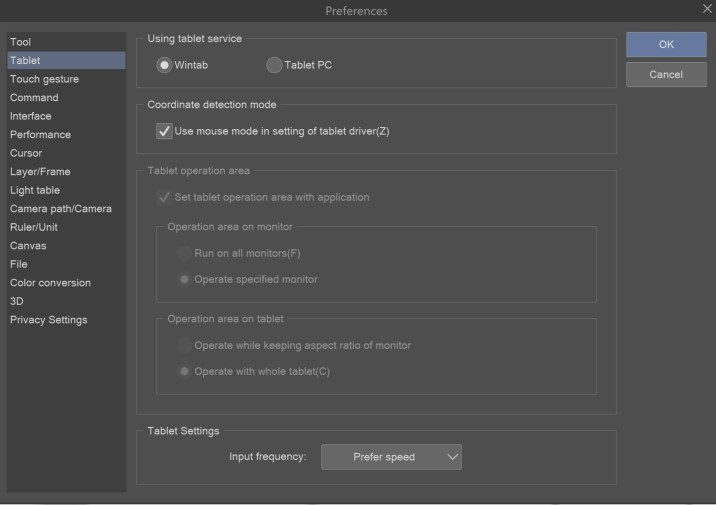
Task: Go to Interface preferences
Action: click(x=31, y=116)
